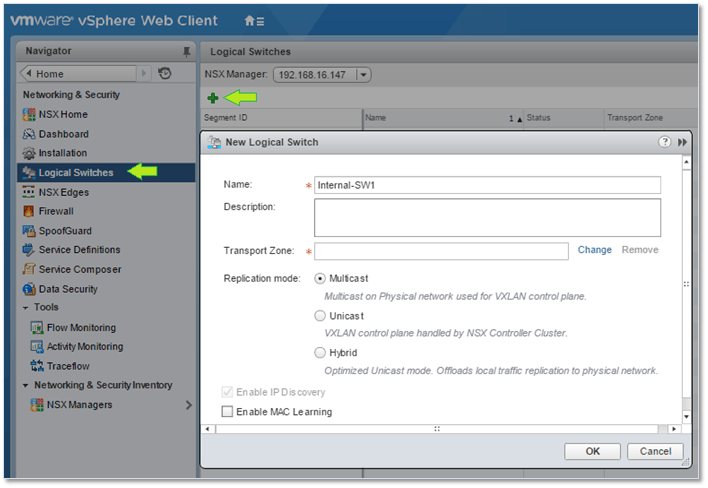Image resolution: width=708 pixels, height=488 pixels.
Task: Click the Service Definitions icon
Action: [x=29, y=250]
